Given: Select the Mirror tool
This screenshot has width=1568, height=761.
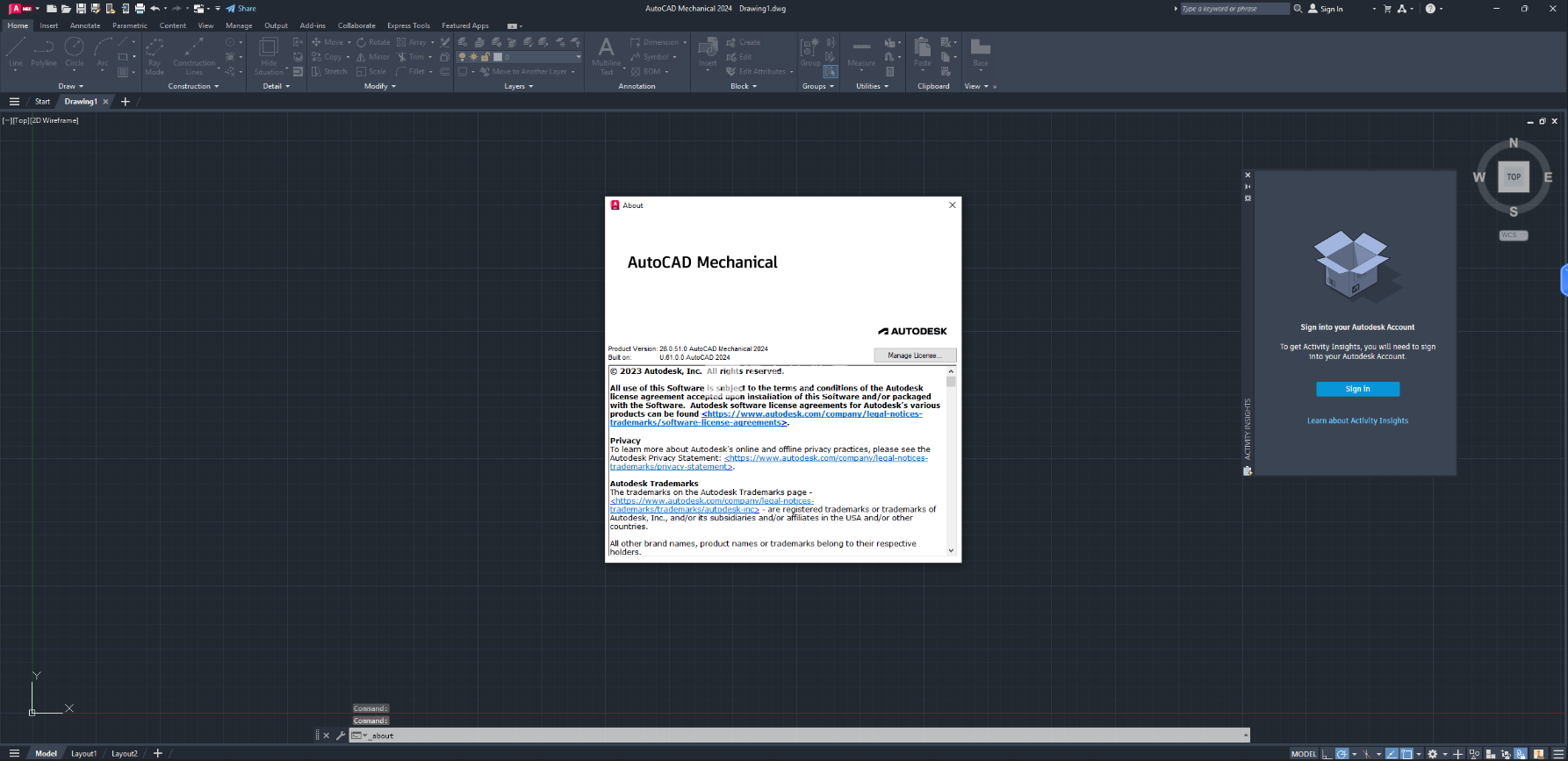Looking at the screenshot, I should pyautogui.click(x=372, y=57).
